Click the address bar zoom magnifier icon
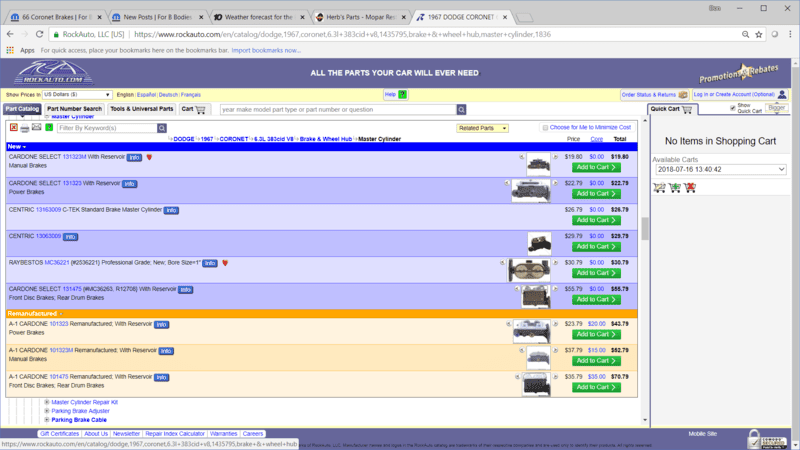Screen dimensions: 800x450 [x=745, y=34]
